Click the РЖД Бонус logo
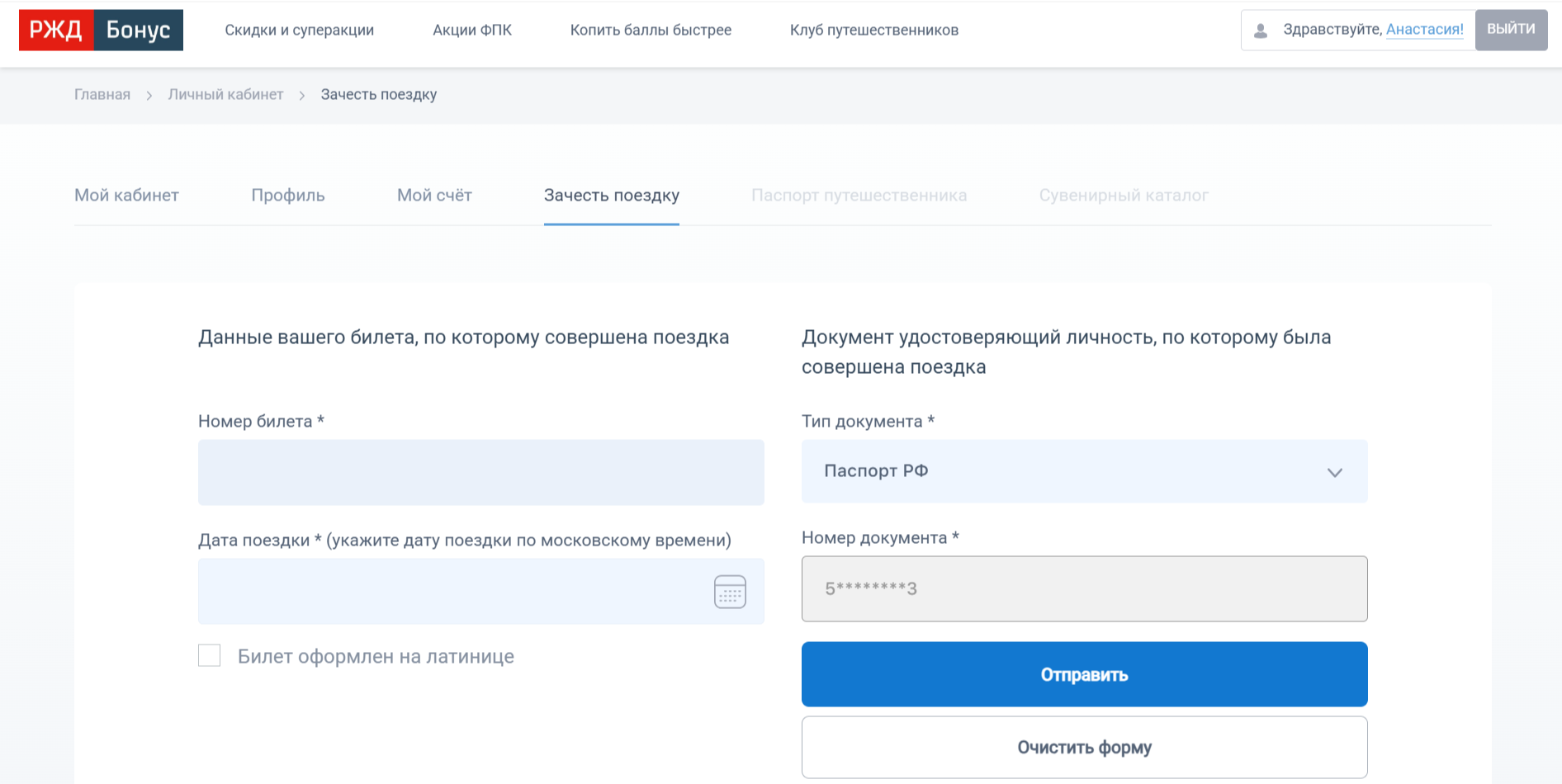The image size is (1562, 784). 101,31
